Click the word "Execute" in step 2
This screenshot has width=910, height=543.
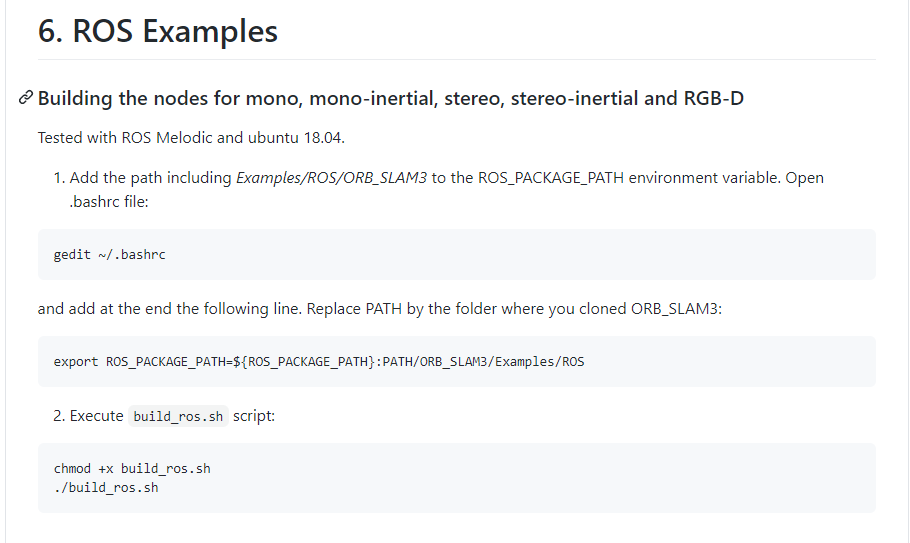pos(97,416)
